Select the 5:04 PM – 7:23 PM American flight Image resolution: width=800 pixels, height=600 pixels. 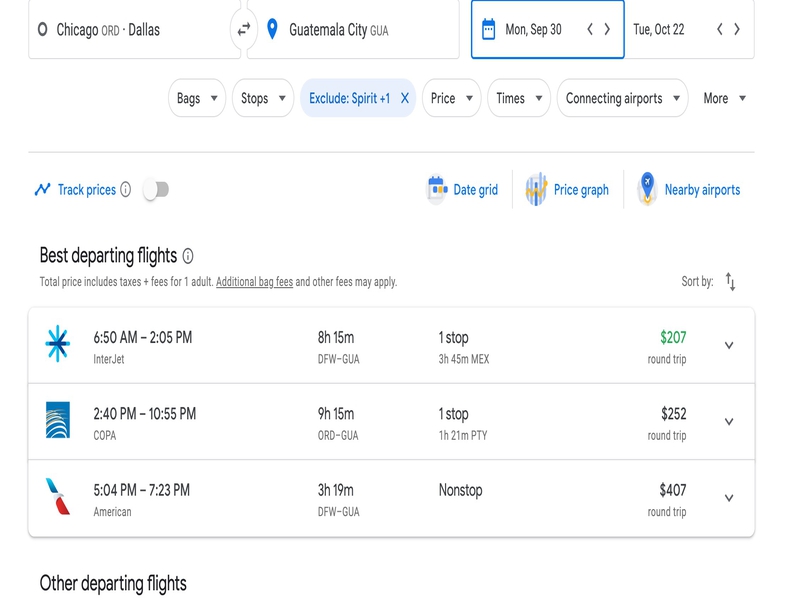(x=391, y=498)
